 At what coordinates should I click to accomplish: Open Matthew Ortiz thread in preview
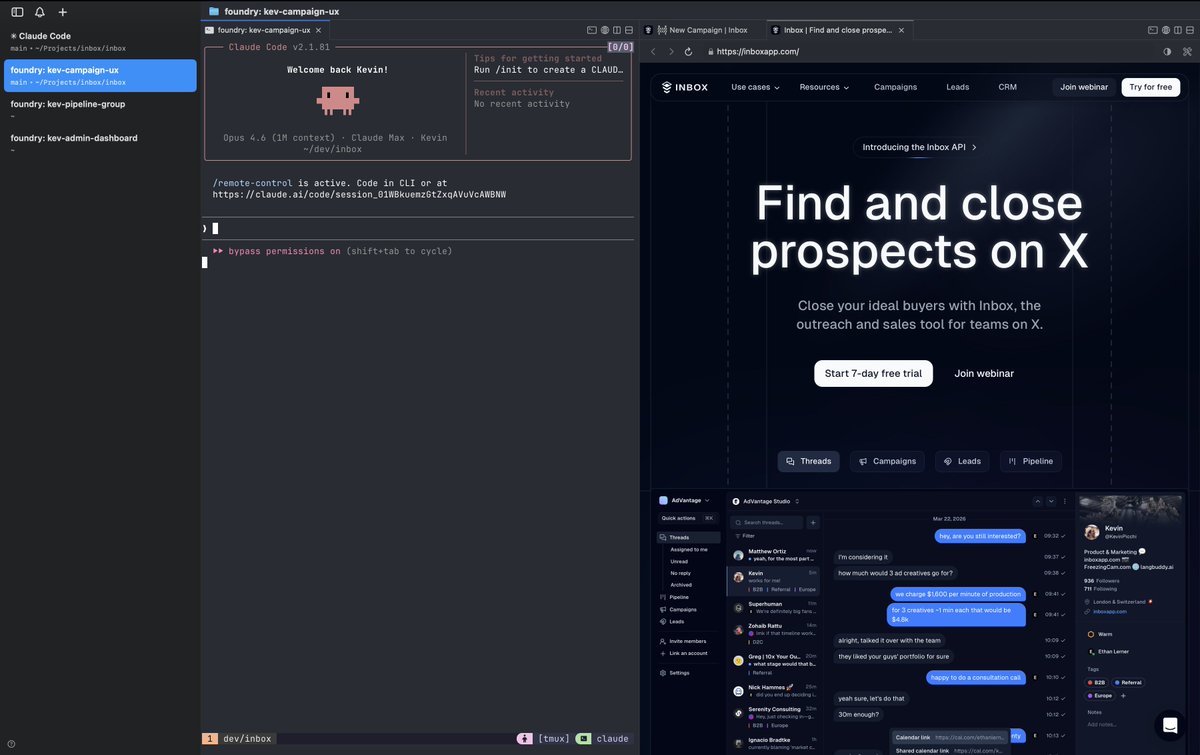775,554
